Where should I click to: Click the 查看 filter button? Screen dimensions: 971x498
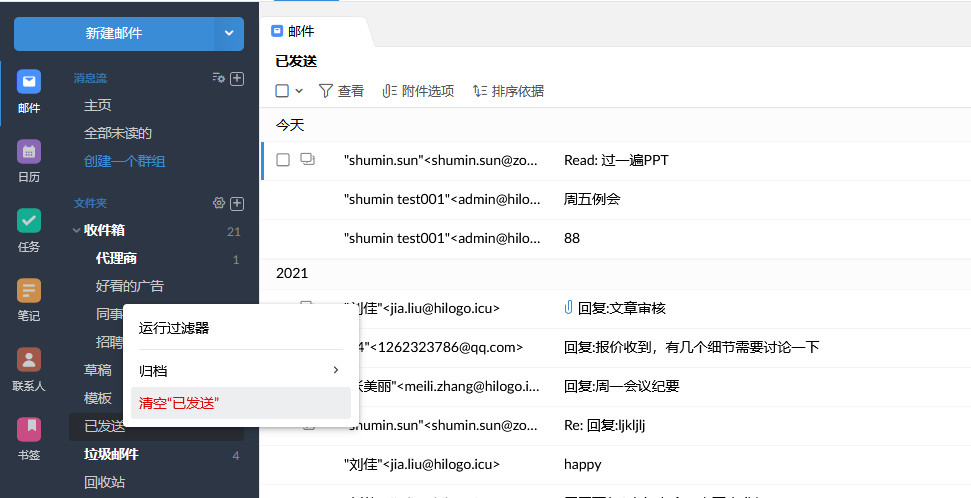341,91
